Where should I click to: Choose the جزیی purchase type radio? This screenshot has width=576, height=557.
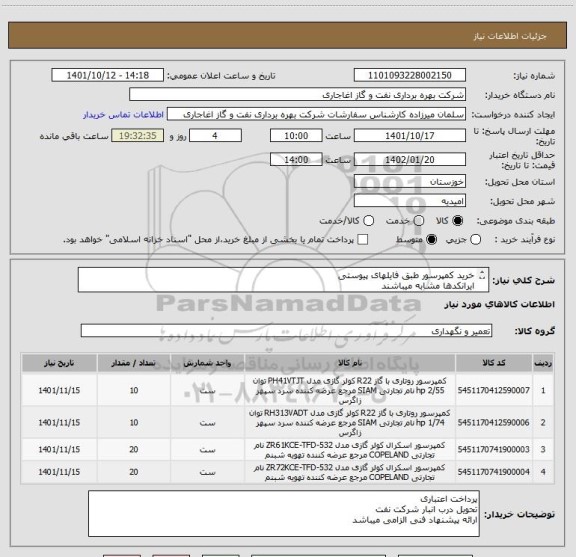pyautogui.click(x=476, y=240)
